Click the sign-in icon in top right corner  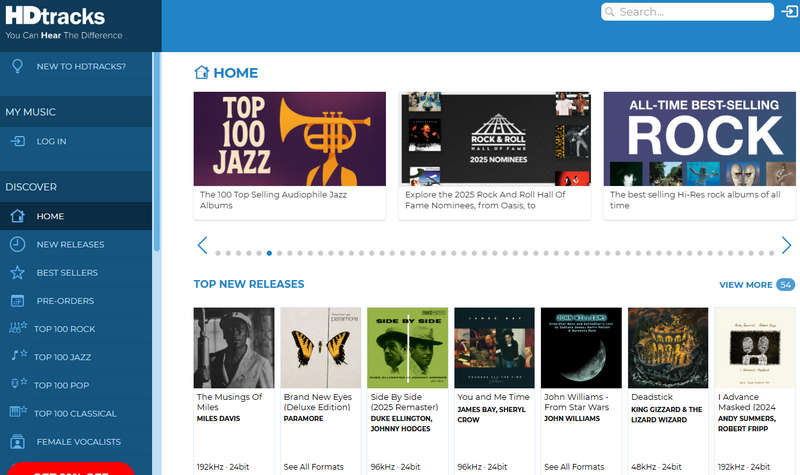(x=790, y=11)
